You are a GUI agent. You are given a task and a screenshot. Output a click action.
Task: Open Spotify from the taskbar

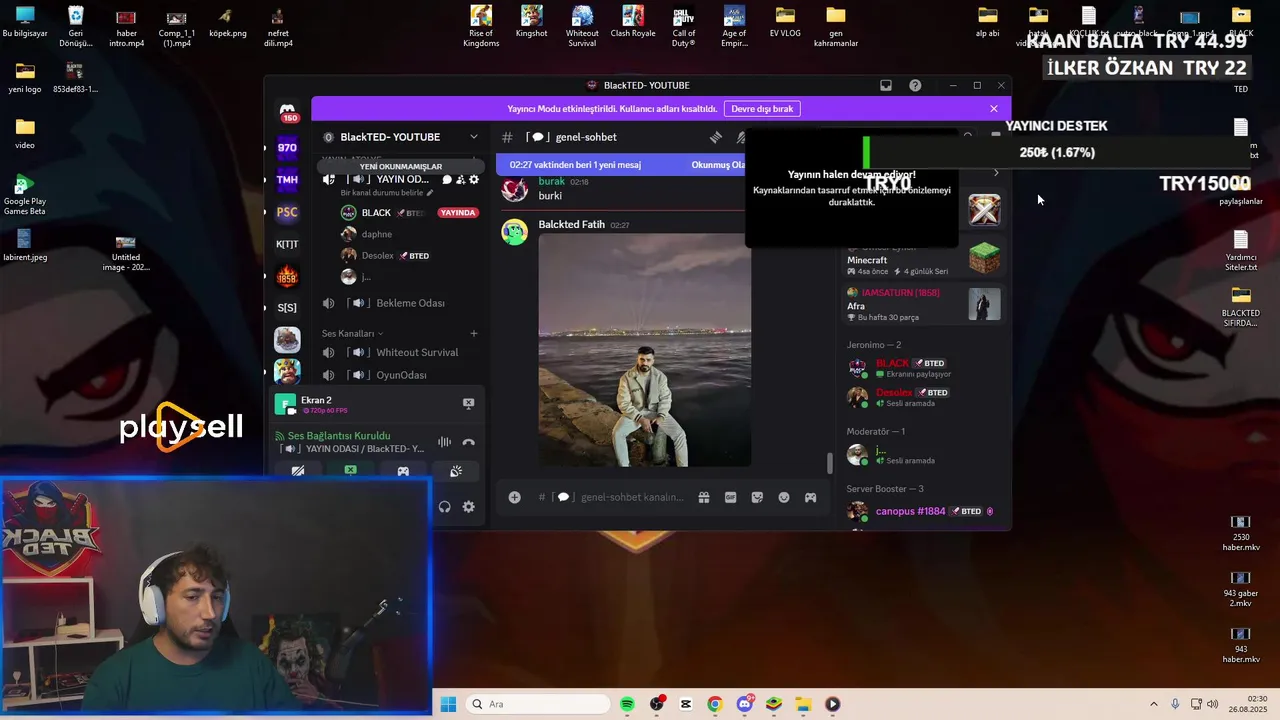tap(627, 704)
